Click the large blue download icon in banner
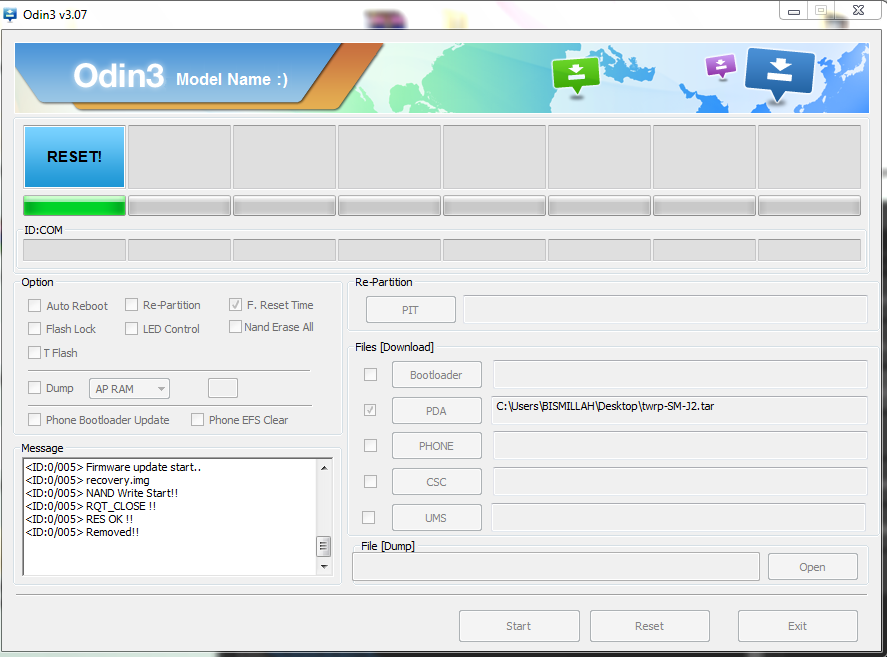 (x=780, y=74)
